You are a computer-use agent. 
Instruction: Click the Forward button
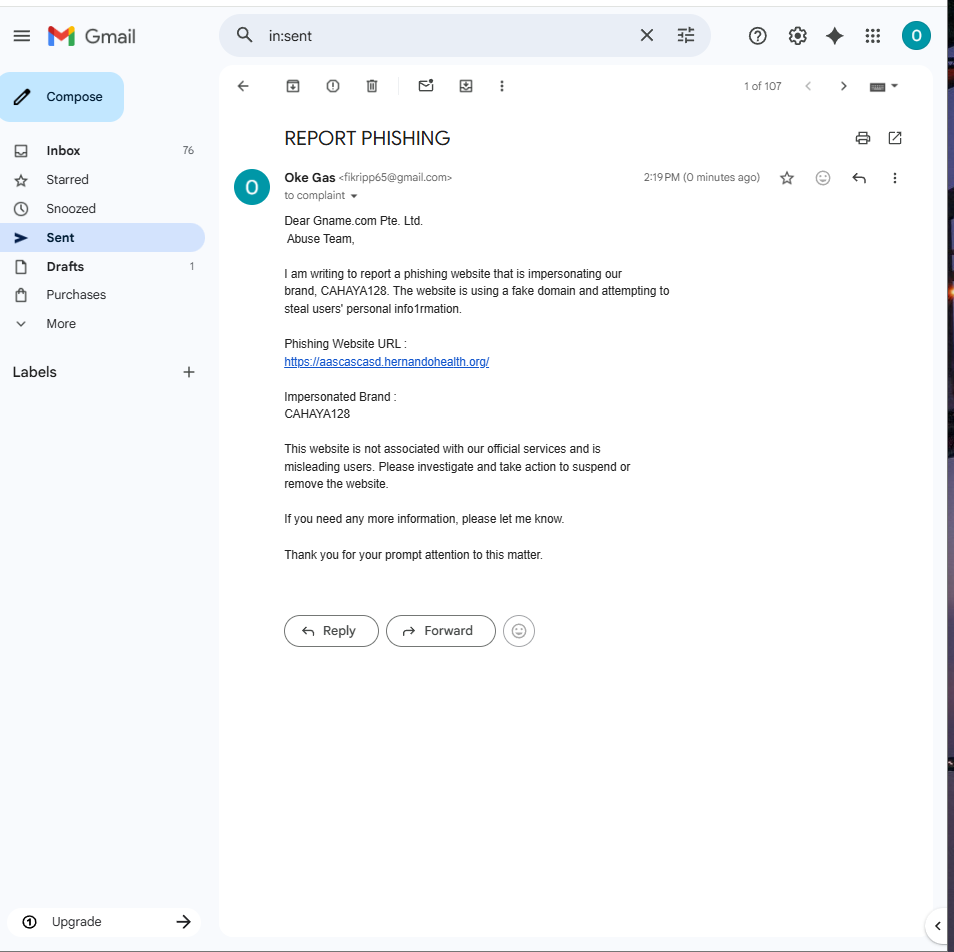(x=440, y=631)
